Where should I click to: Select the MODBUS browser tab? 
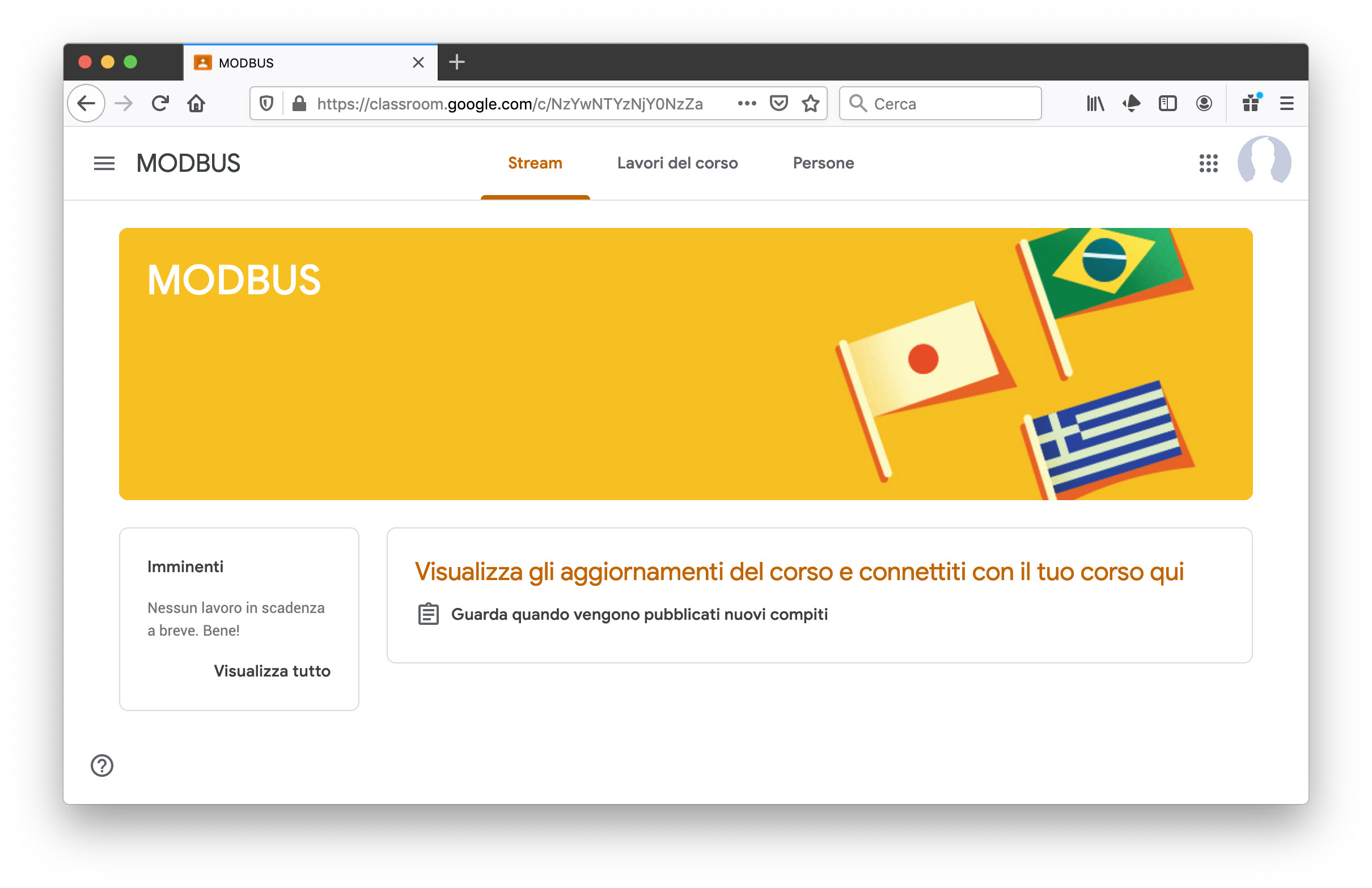[310, 62]
